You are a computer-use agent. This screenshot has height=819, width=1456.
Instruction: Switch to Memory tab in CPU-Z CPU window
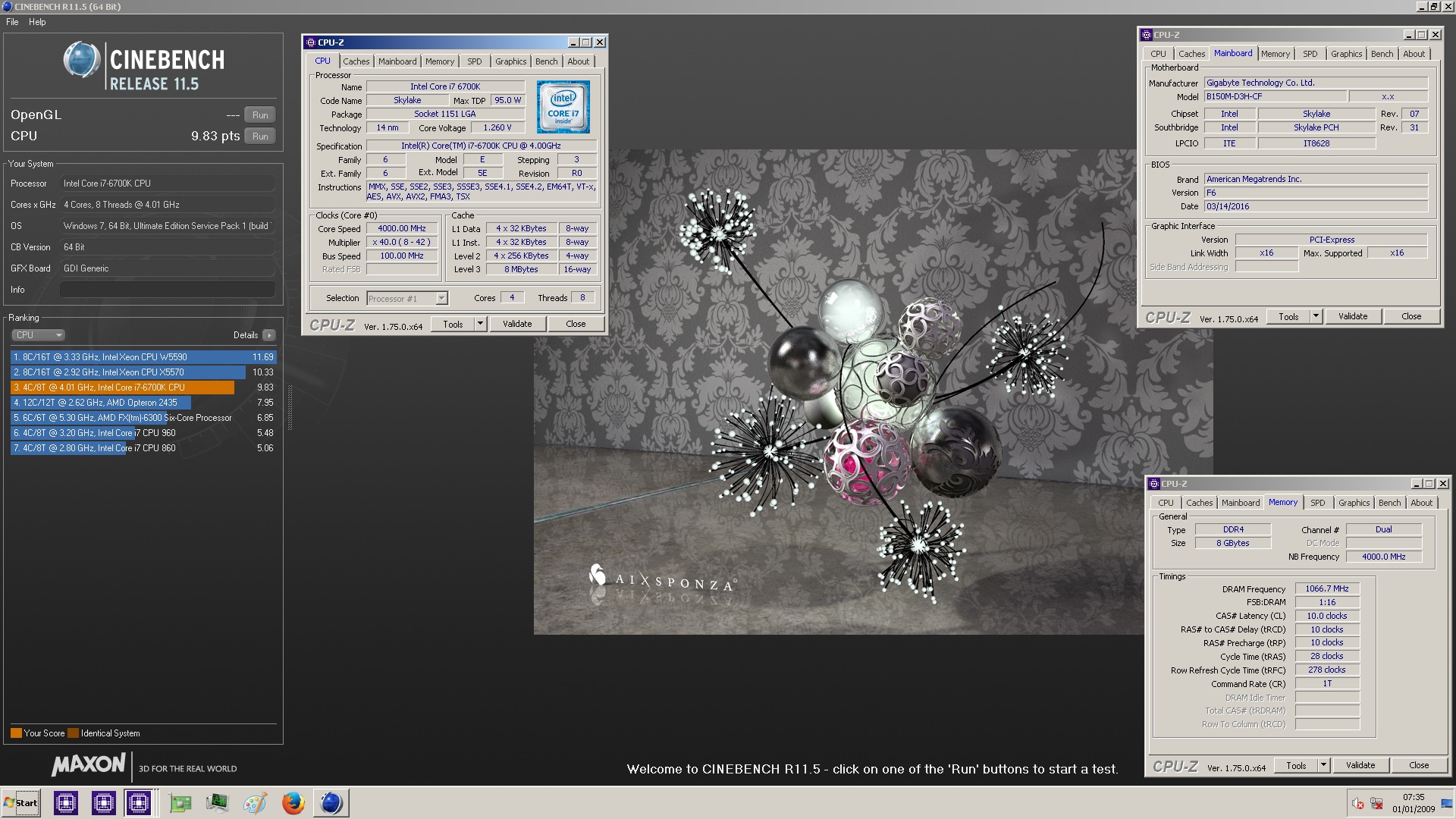click(x=440, y=61)
